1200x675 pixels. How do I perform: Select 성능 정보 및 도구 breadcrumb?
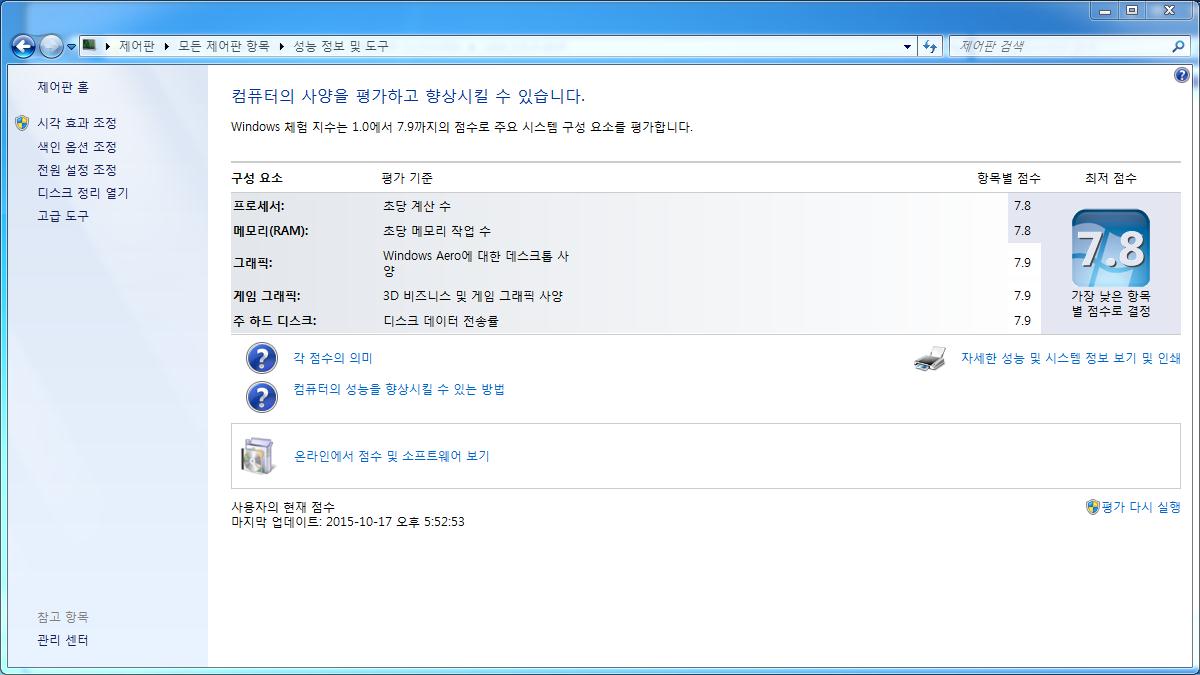(340, 46)
